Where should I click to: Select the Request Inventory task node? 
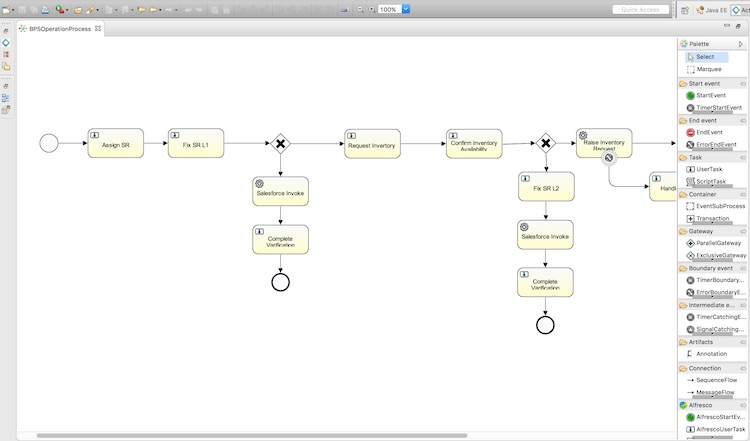click(x=372, y=144)
